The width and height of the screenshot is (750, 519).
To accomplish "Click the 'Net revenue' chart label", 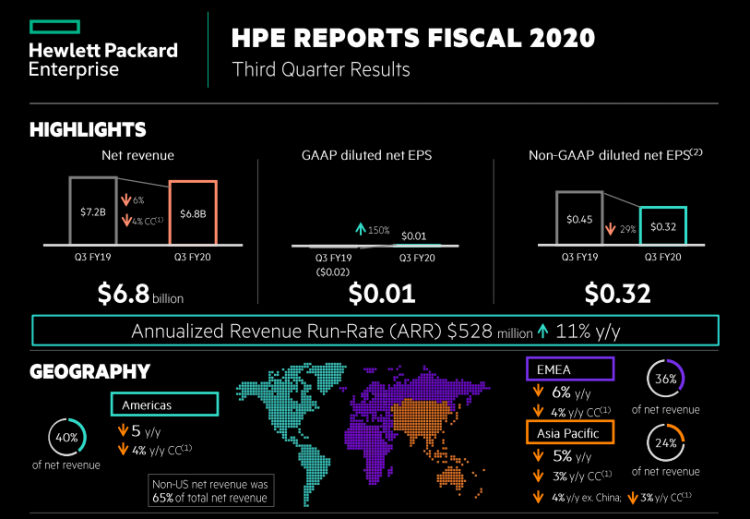I will point(138,155).
